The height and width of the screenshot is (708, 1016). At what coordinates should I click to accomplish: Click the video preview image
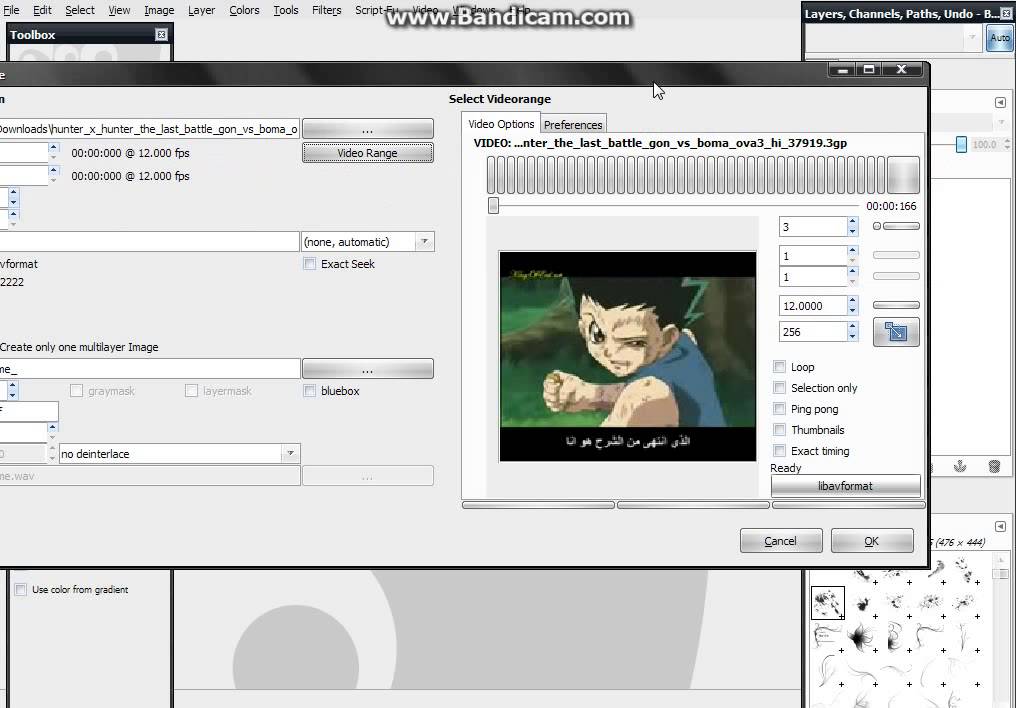(627, 356)
